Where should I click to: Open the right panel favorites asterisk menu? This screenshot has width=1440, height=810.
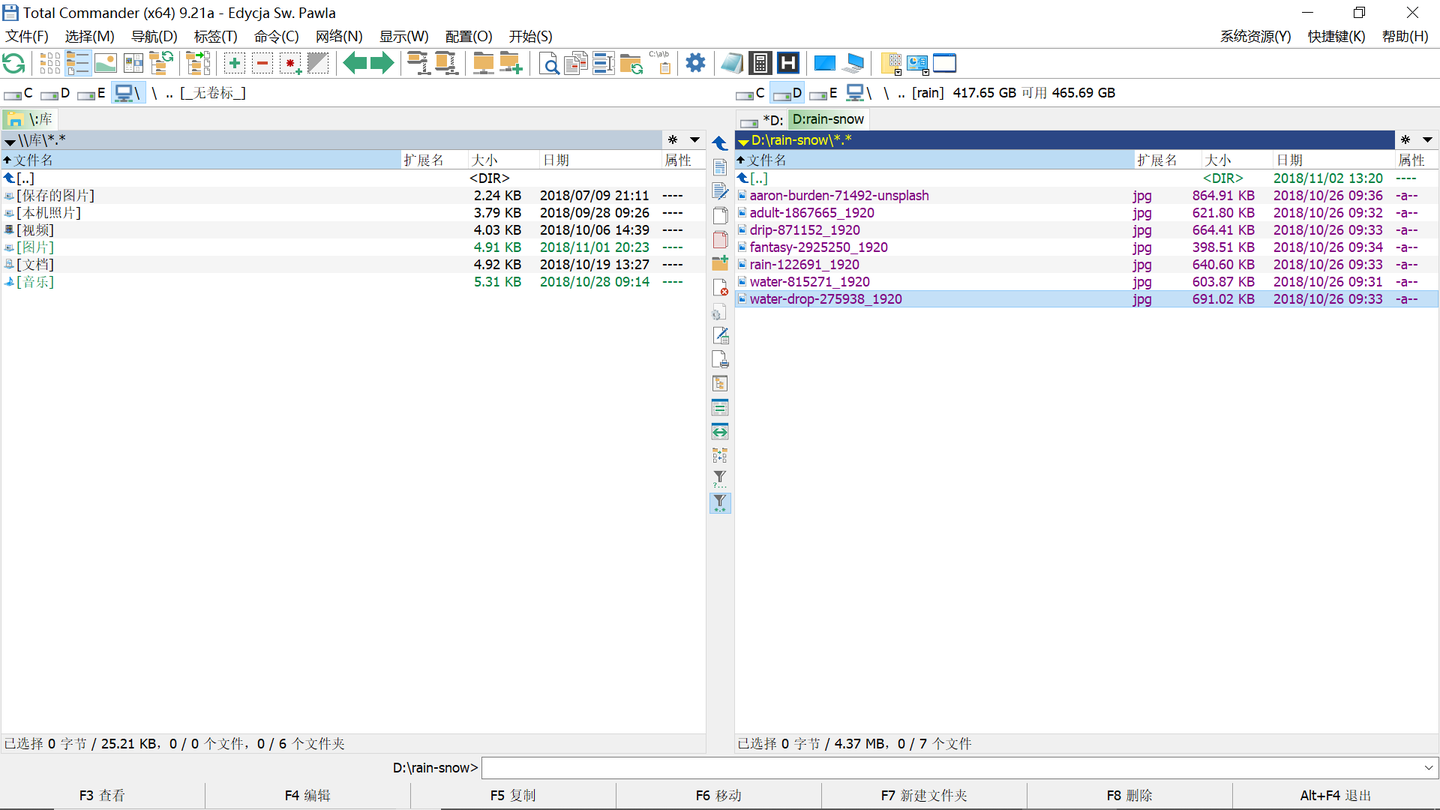[1405, 140]
